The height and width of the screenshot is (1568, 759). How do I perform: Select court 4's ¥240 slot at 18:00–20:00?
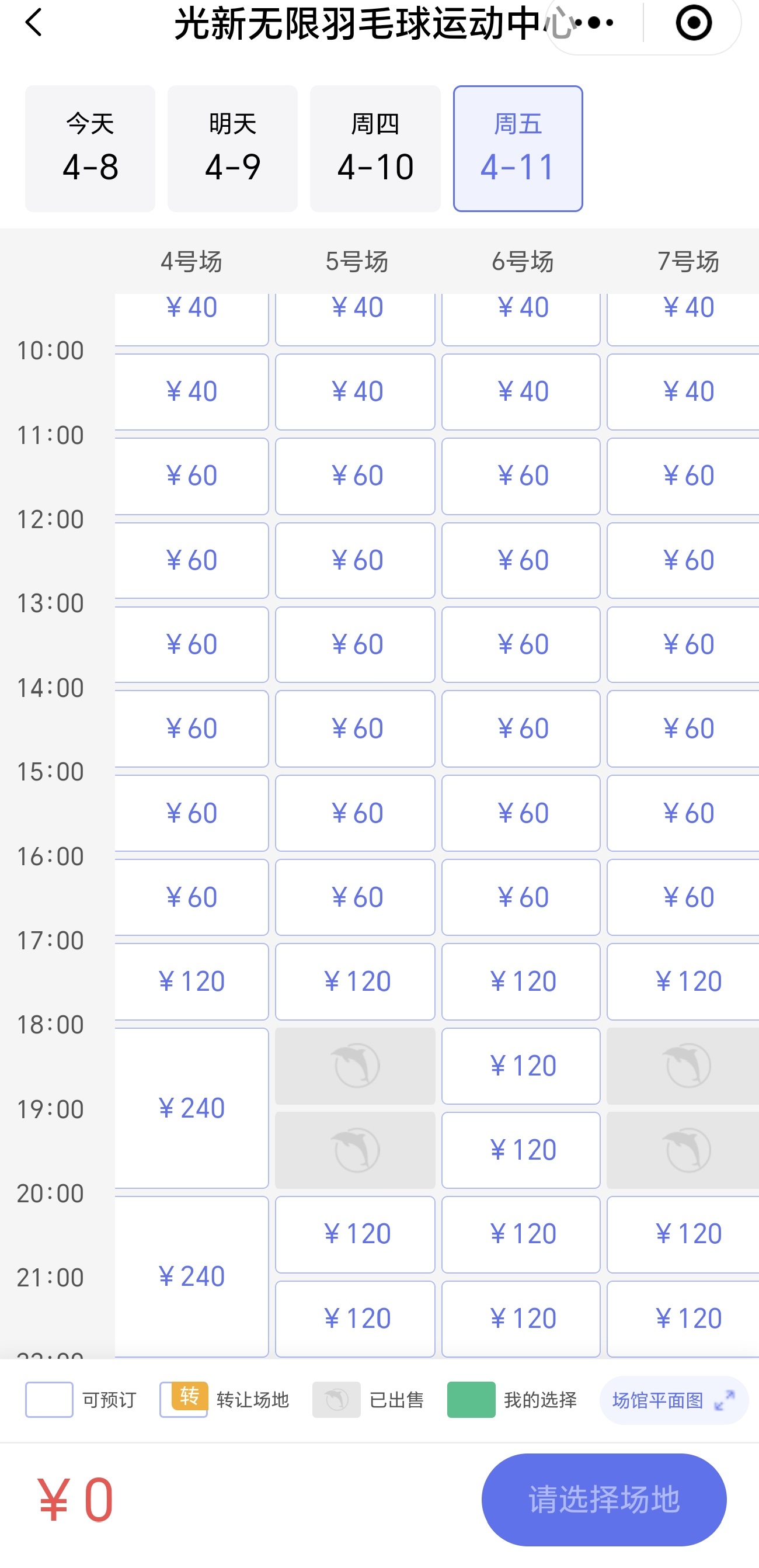pos(192,1108)
